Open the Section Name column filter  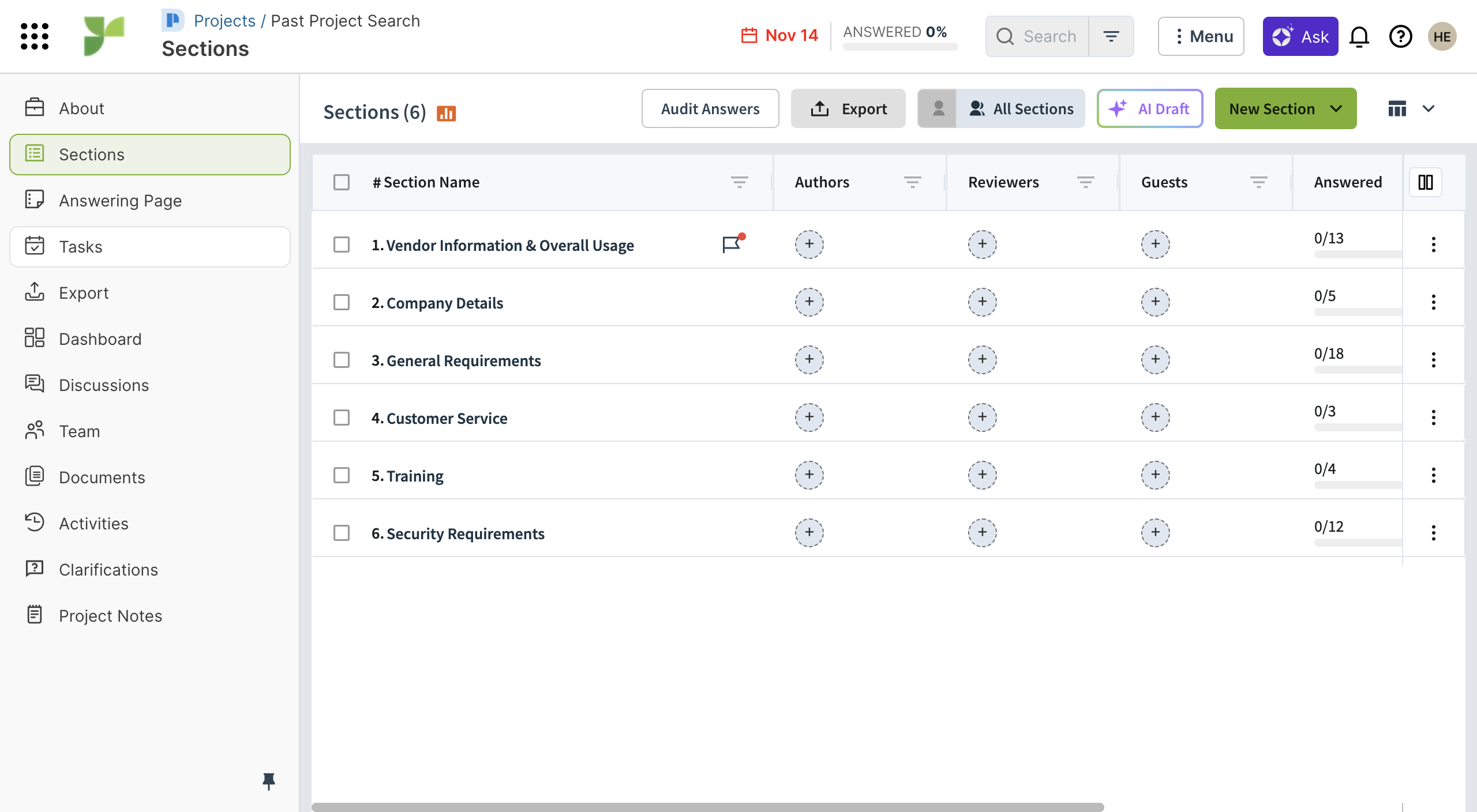pyautogui.click(x=739, y=182)
